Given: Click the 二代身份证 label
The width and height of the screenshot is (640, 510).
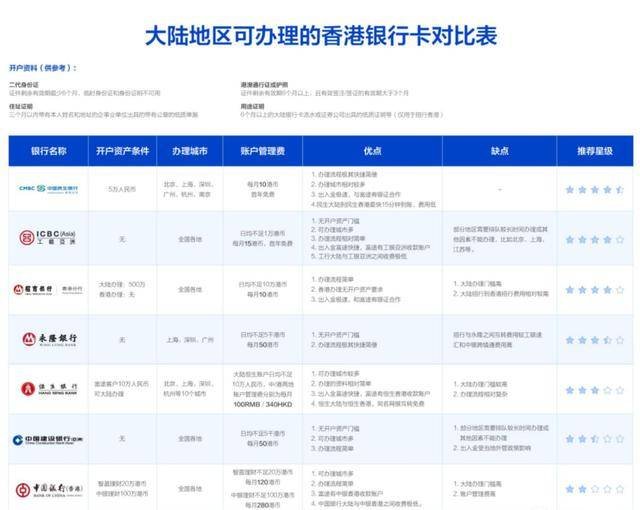Looking at the screenshot, I should pos(24,84).
